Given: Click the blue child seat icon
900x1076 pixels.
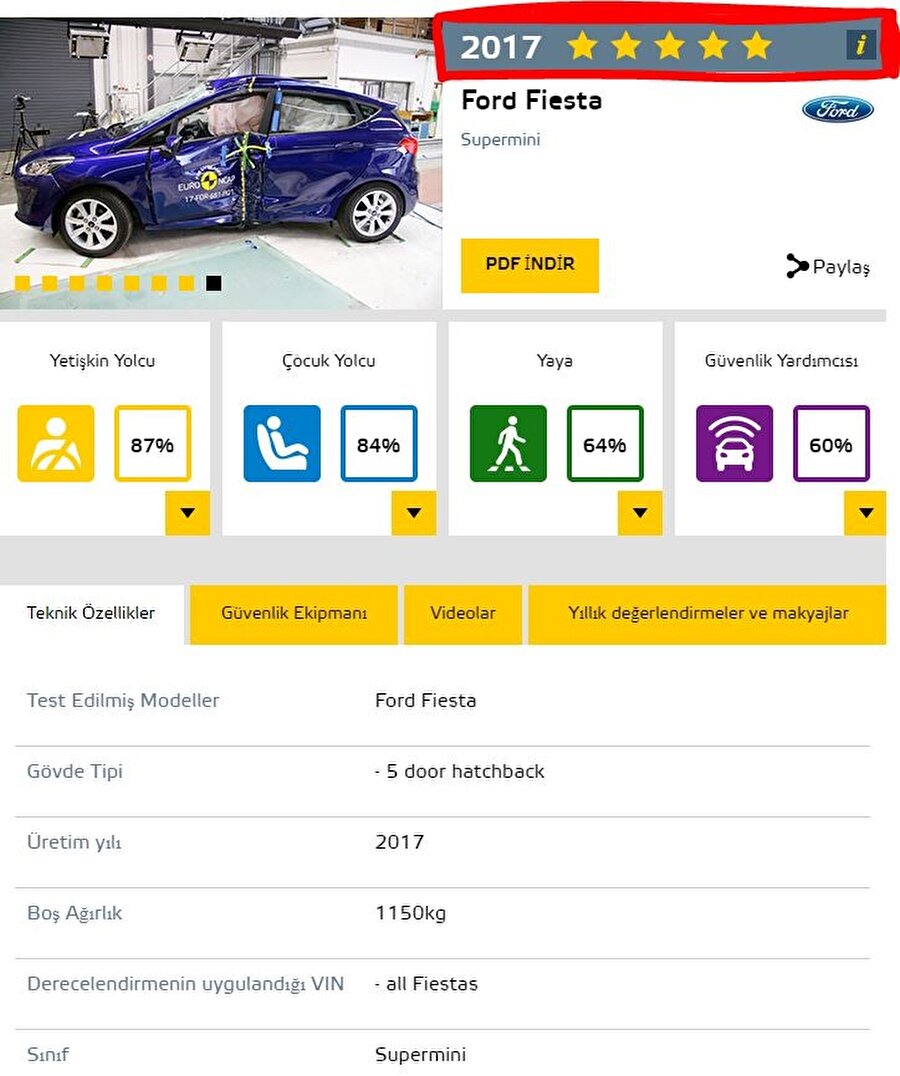Looking at the screenshot, I should pos(282,443).
